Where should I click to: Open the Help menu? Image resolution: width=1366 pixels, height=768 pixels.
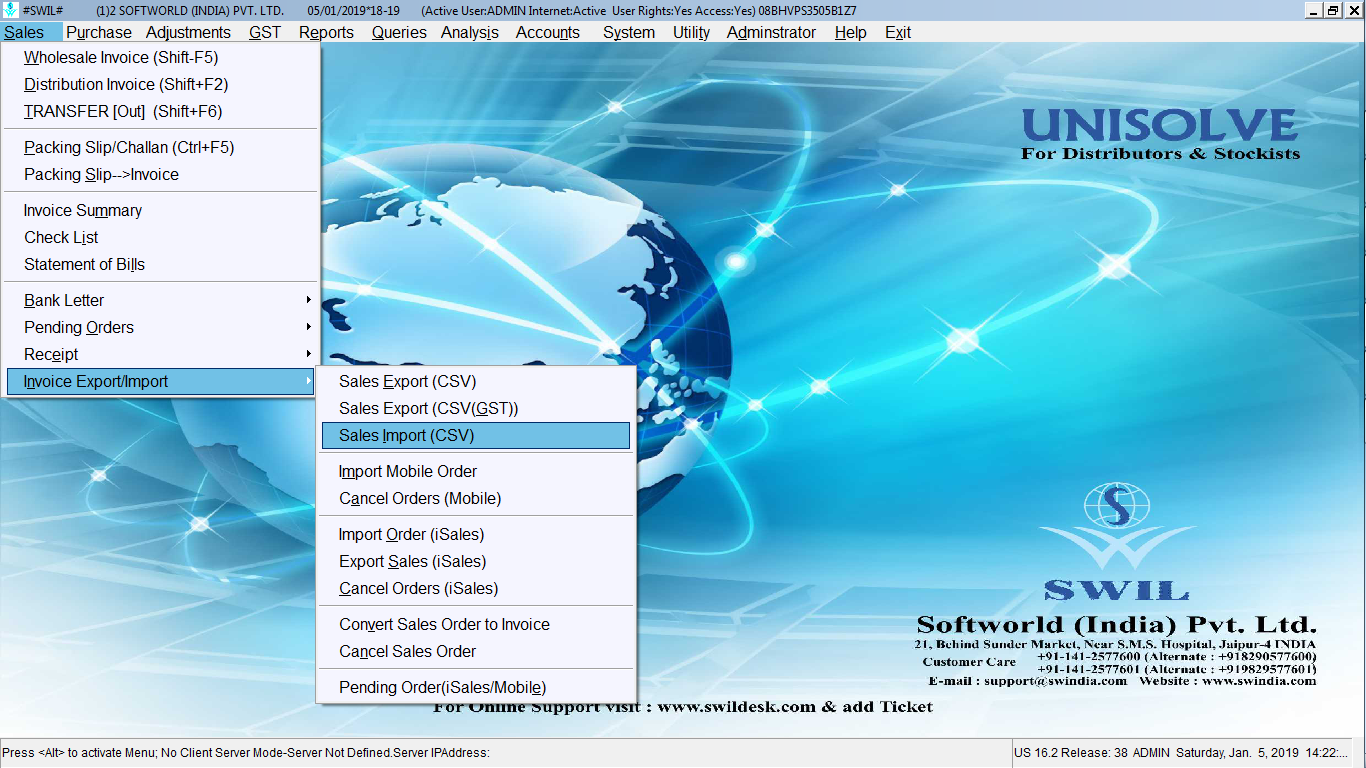(x=851, y=32)
